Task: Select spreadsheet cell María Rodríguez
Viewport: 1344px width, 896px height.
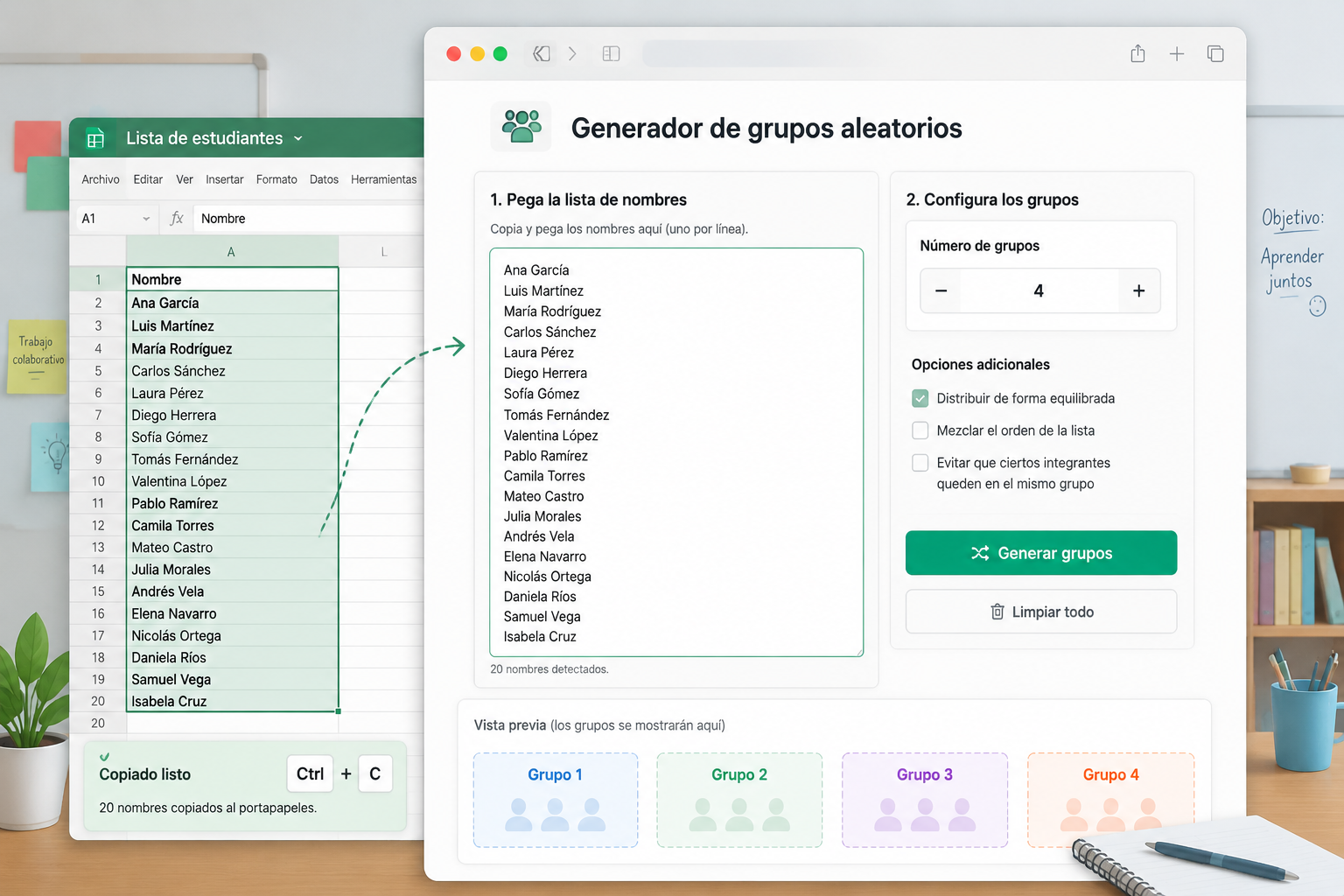Action: pyautogui.click(x=232, y=348)
